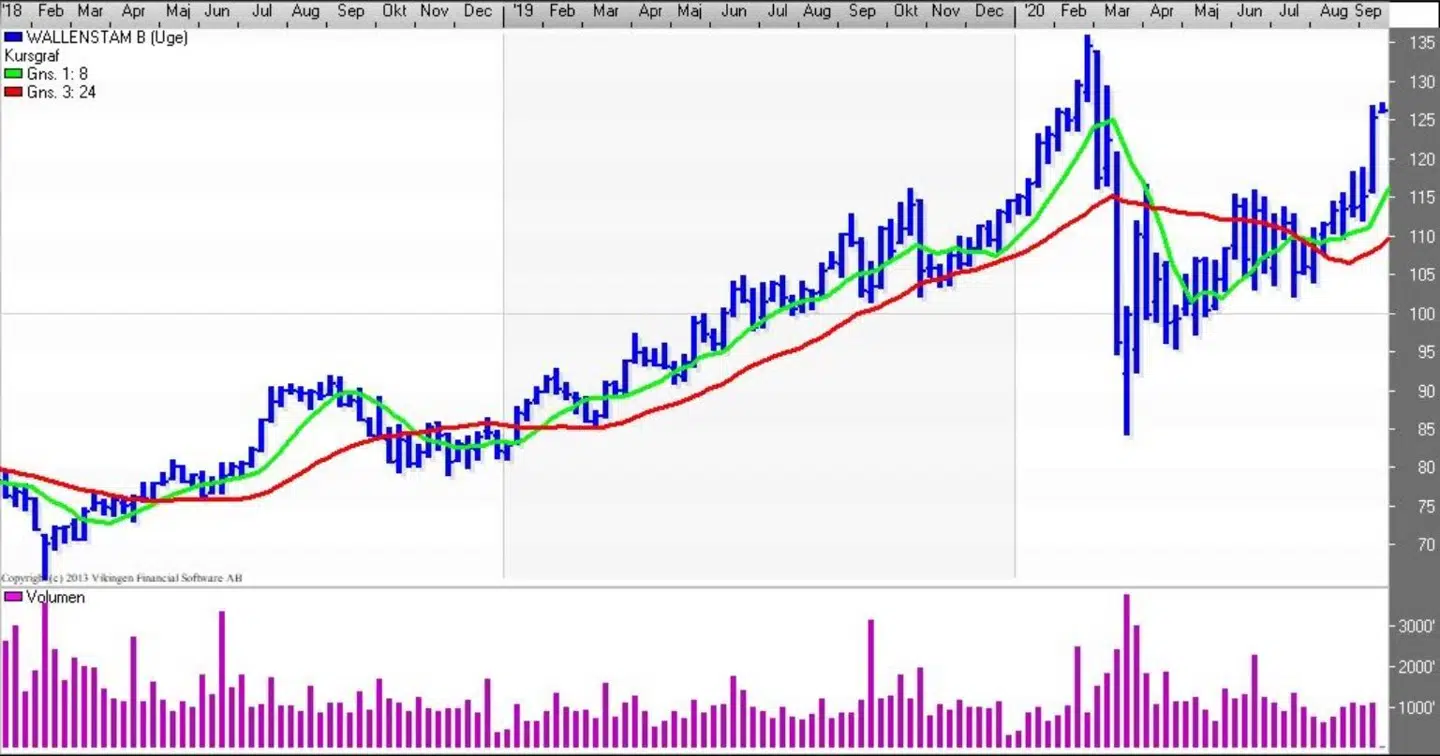Click the 1000' volume axis label

pos(1417,708)
